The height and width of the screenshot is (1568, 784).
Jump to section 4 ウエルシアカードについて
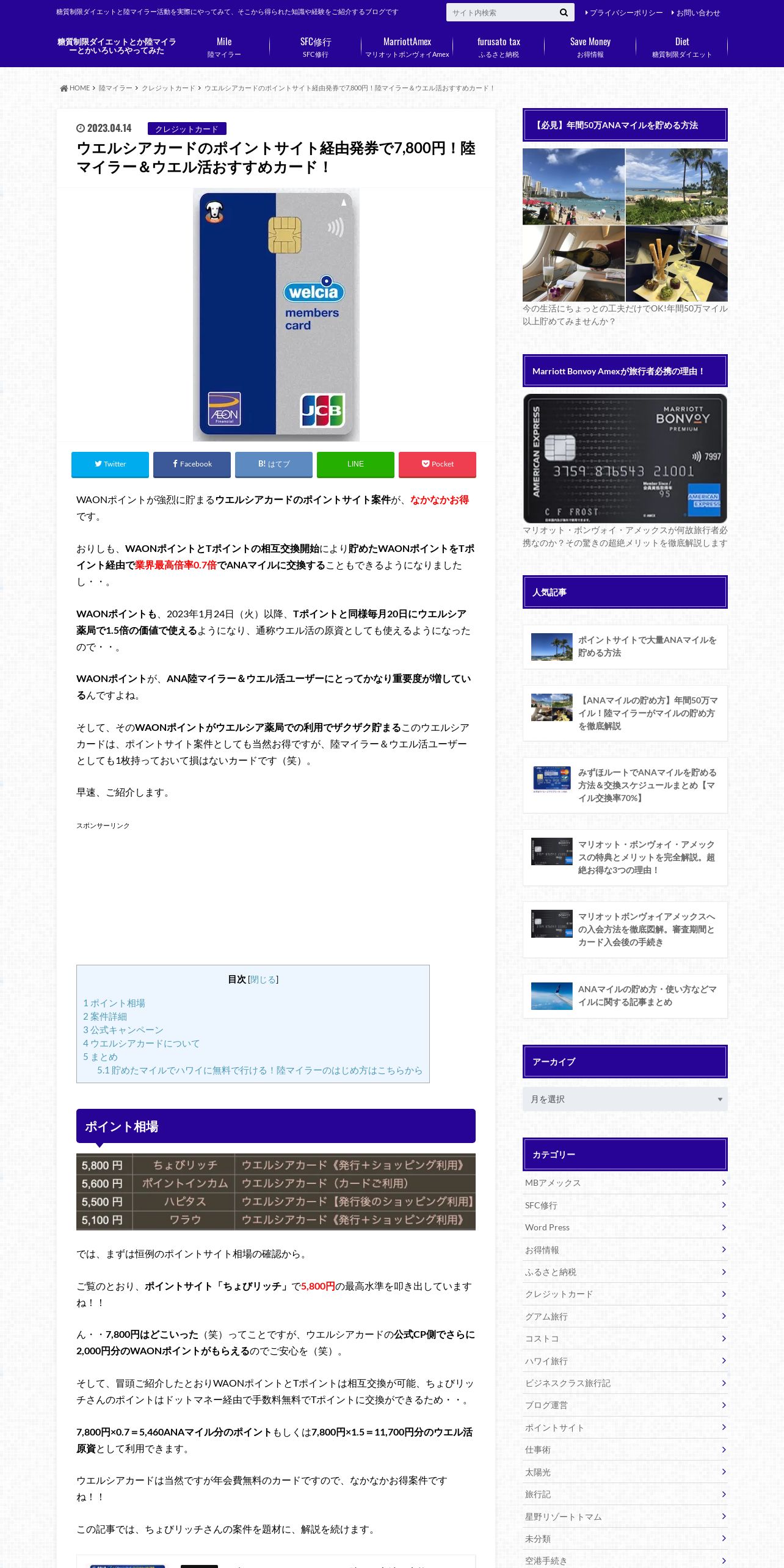click(x=141, y=1044)
